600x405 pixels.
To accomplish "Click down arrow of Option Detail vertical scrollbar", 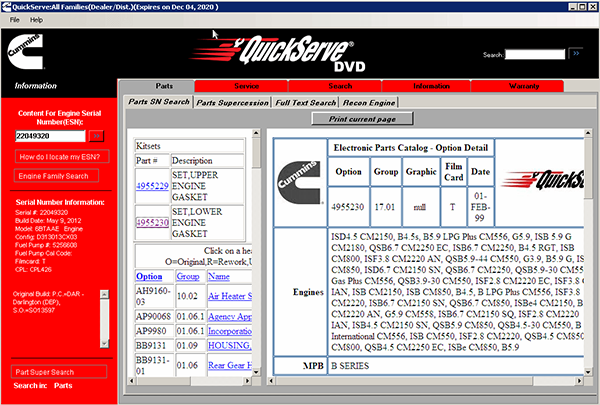I will pyautogui.click(x=588, y=371).
